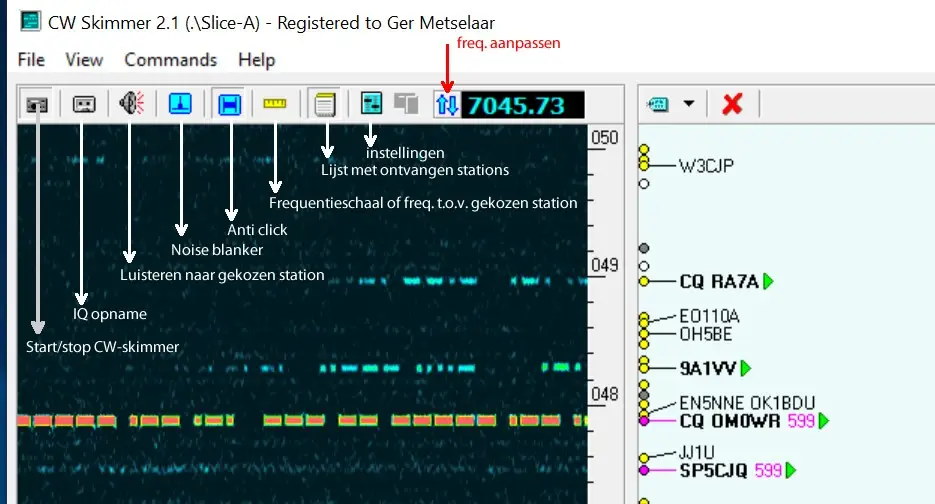The height and width of the screenshot is (504, 935).
Task: Open the View menu
Action: click(x=84, y=60)
